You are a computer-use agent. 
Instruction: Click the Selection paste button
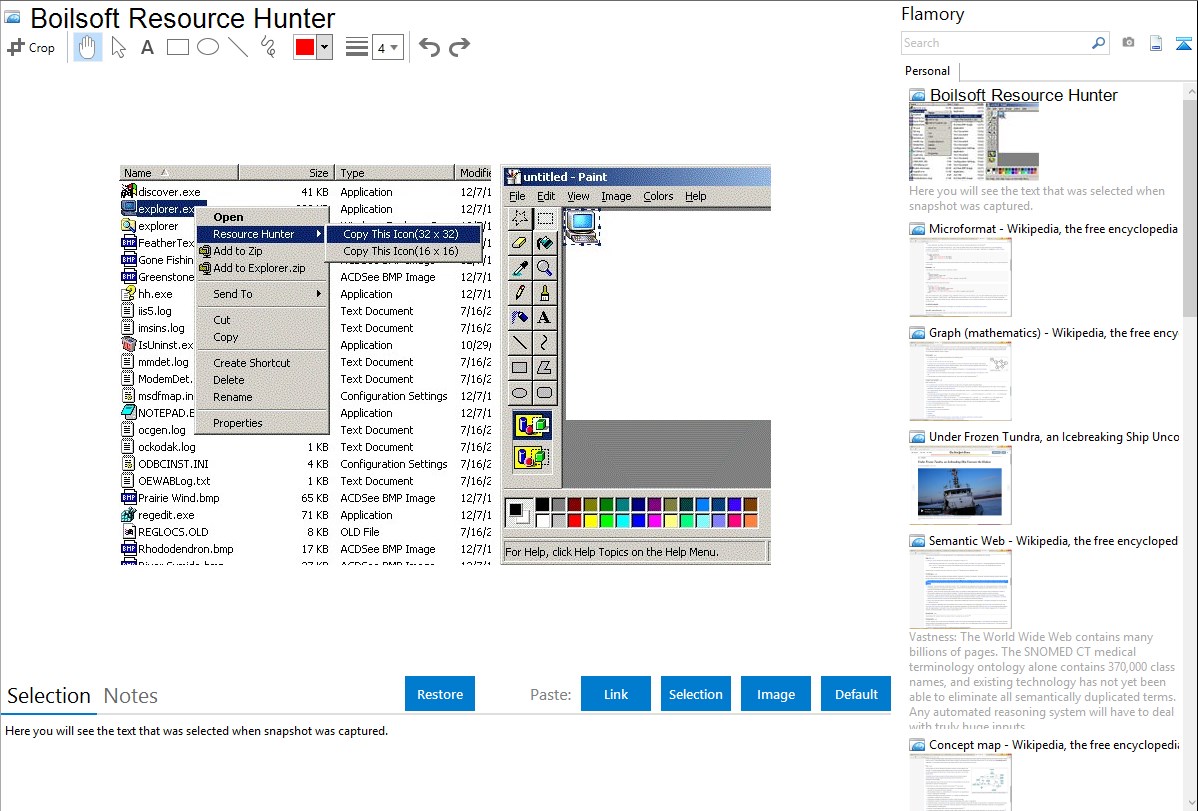(695, 694)
